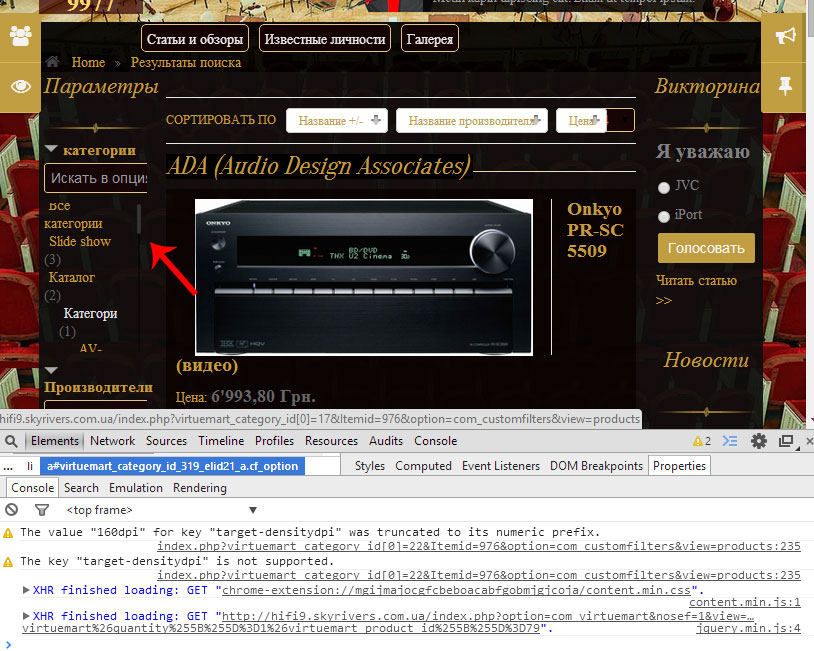Select drawer Emulation tab
Viewport: 814px width, 651px height.
[x=135, y=488]
